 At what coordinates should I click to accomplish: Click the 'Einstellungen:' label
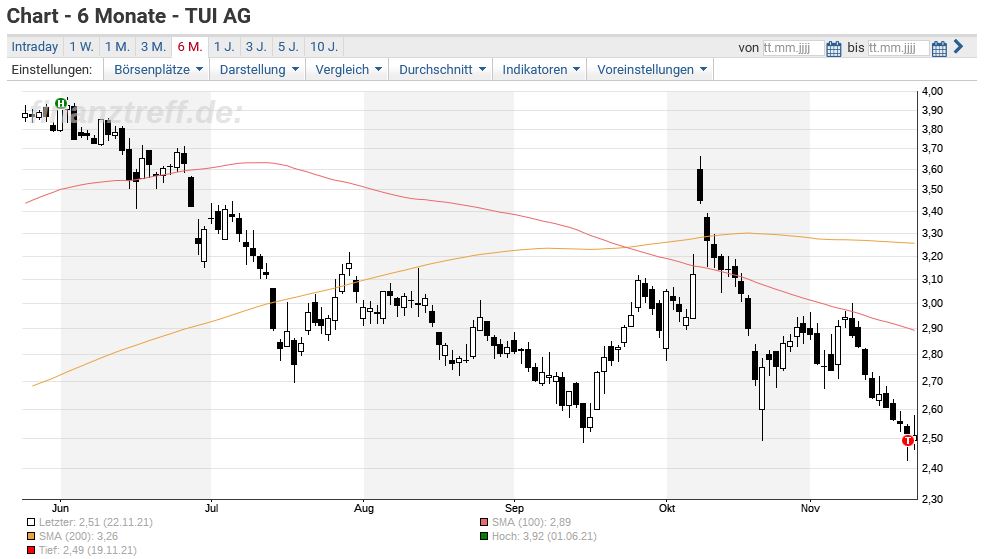click(51, 70)
